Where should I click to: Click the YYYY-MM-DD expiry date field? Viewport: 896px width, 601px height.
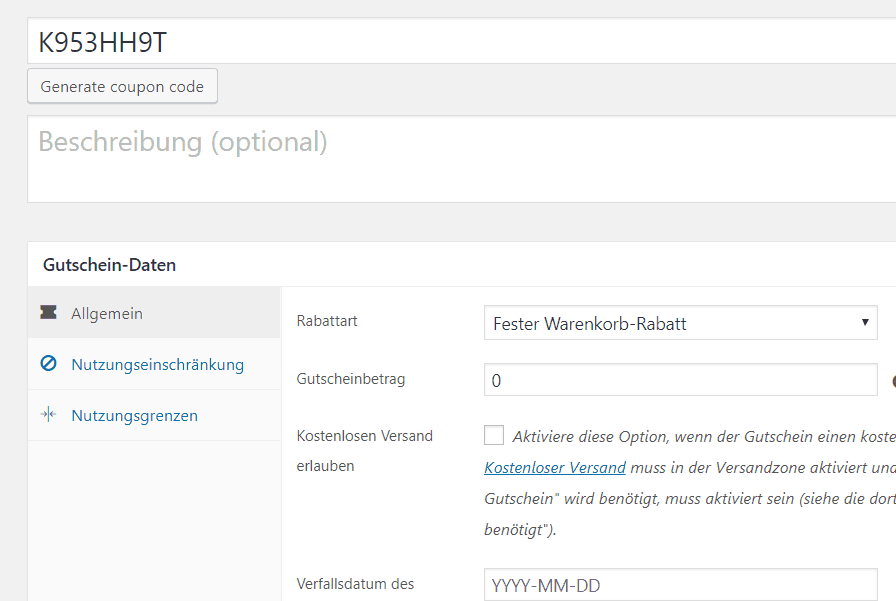pos(680,585)
